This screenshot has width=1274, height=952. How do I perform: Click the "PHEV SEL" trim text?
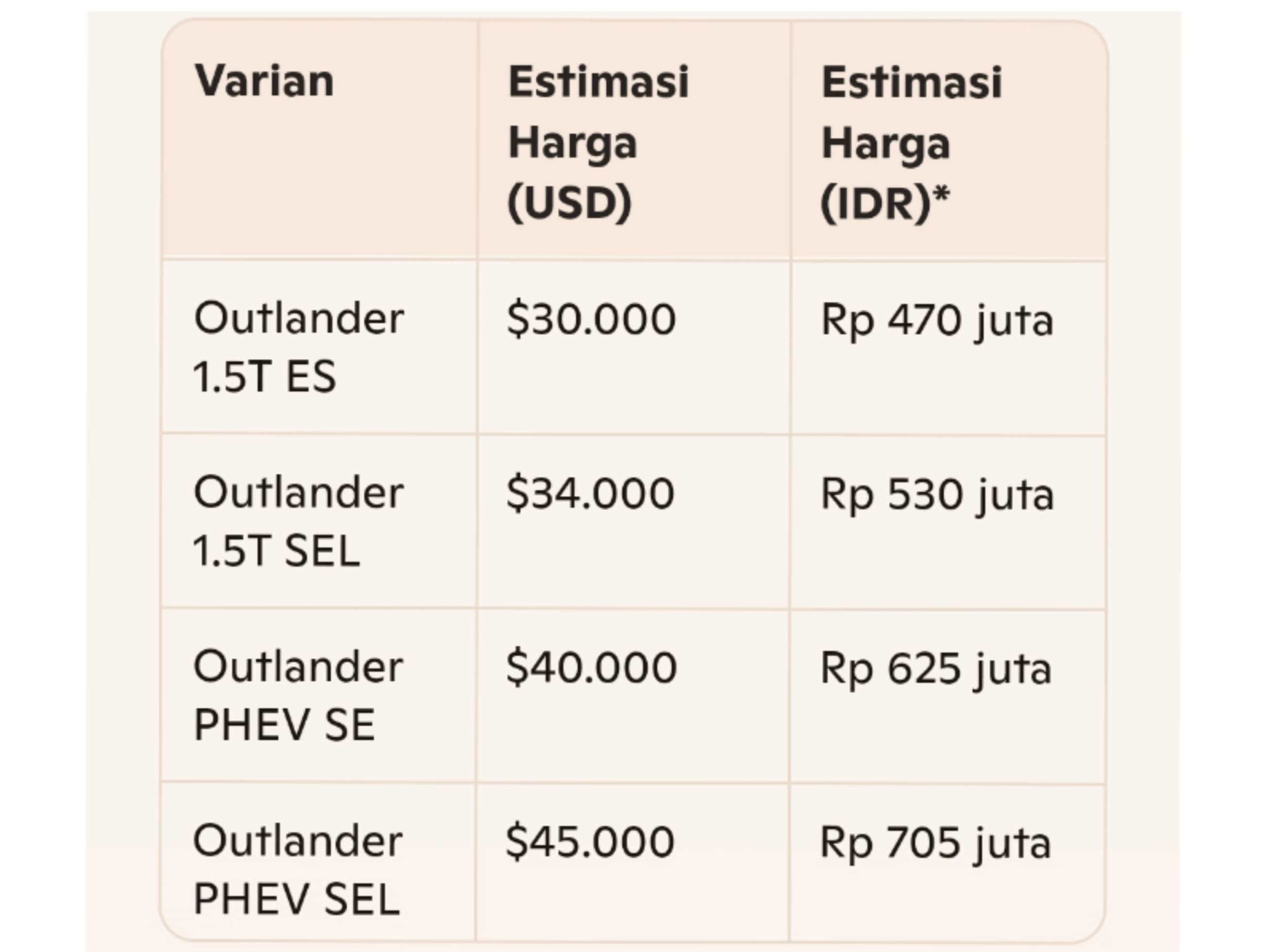(x=296, y=899)
